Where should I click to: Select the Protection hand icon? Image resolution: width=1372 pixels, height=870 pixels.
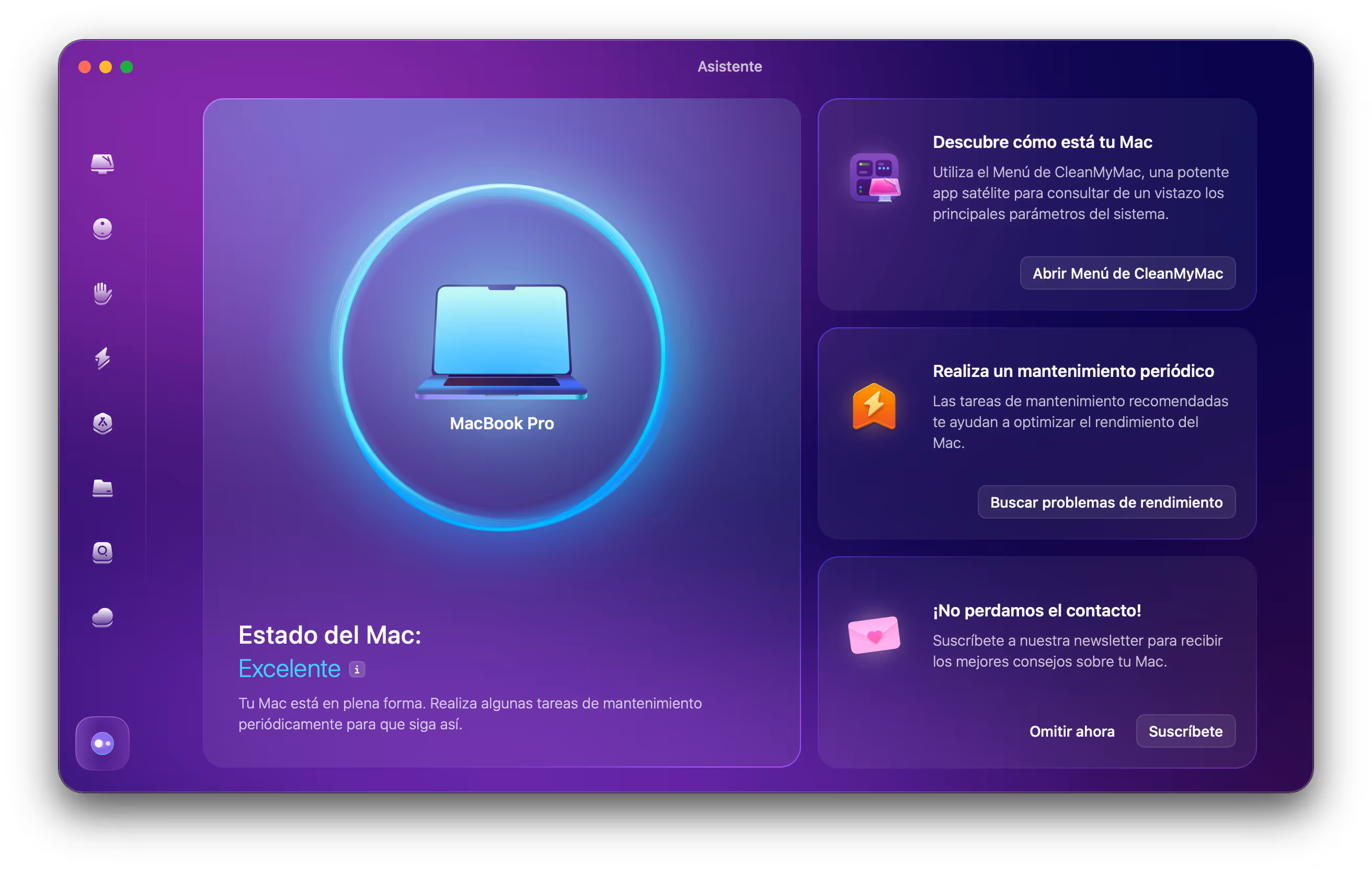102,293
